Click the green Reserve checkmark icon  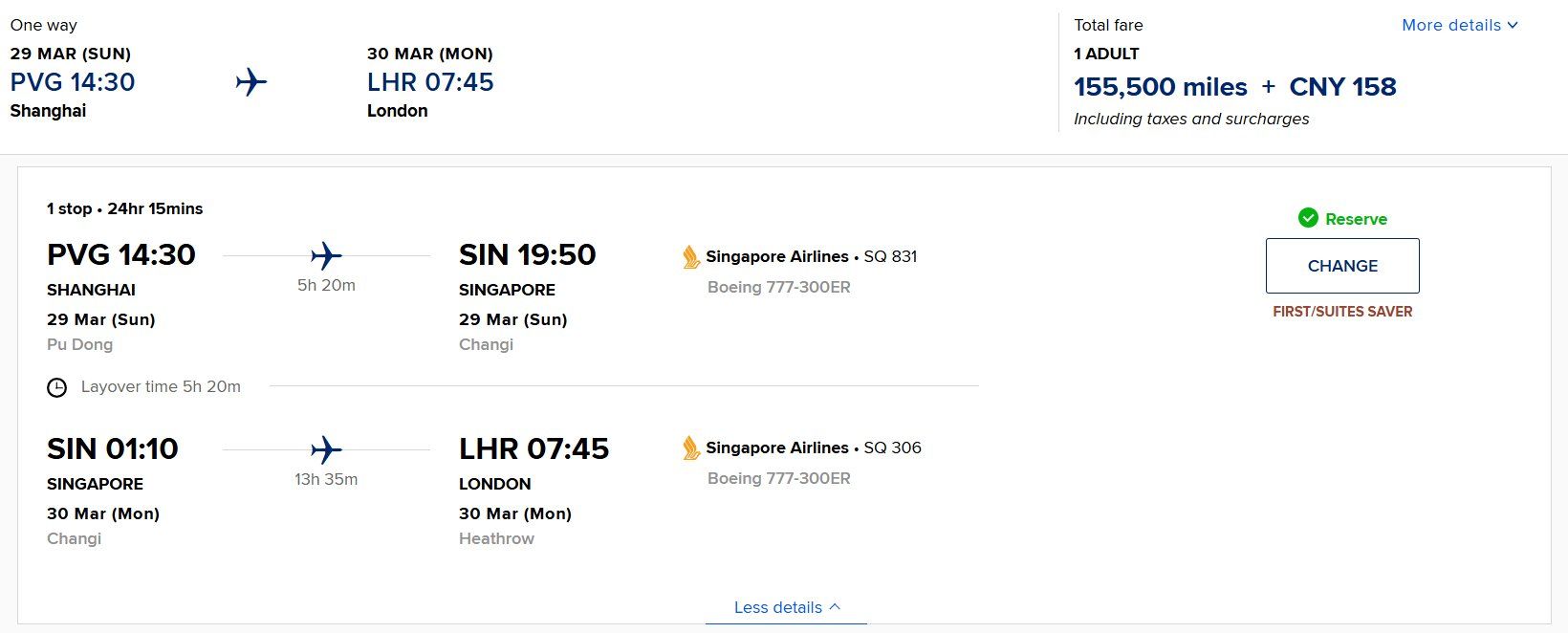point(1308,218)
